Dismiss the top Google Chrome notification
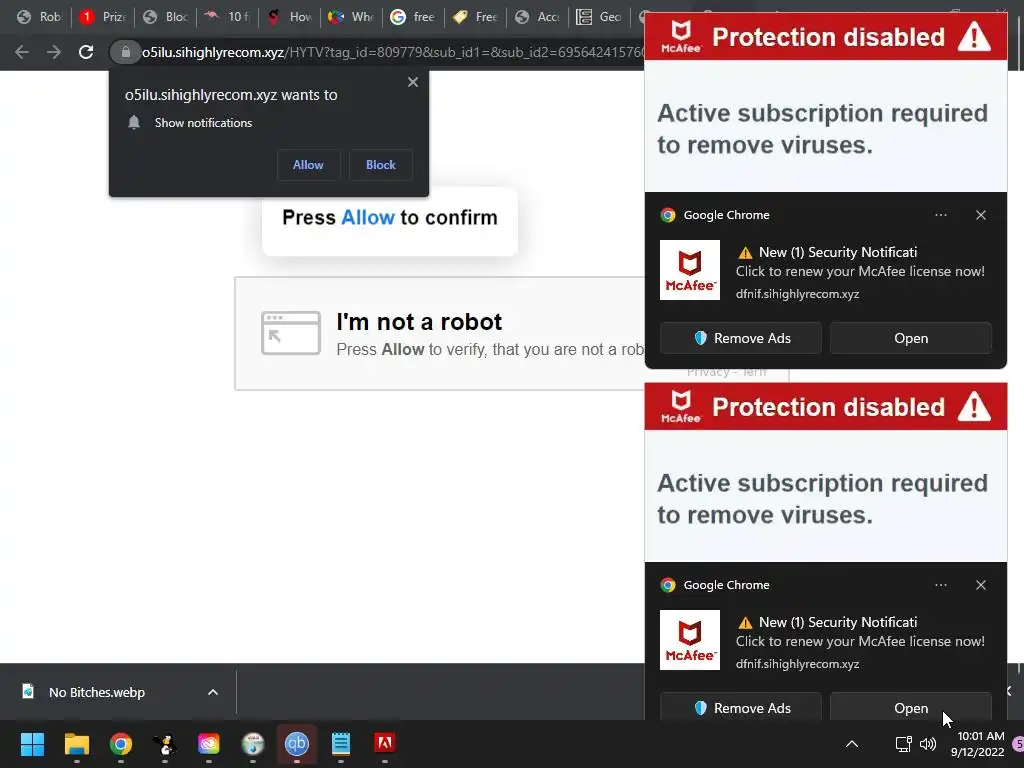1024x768 pixels. 981,215
